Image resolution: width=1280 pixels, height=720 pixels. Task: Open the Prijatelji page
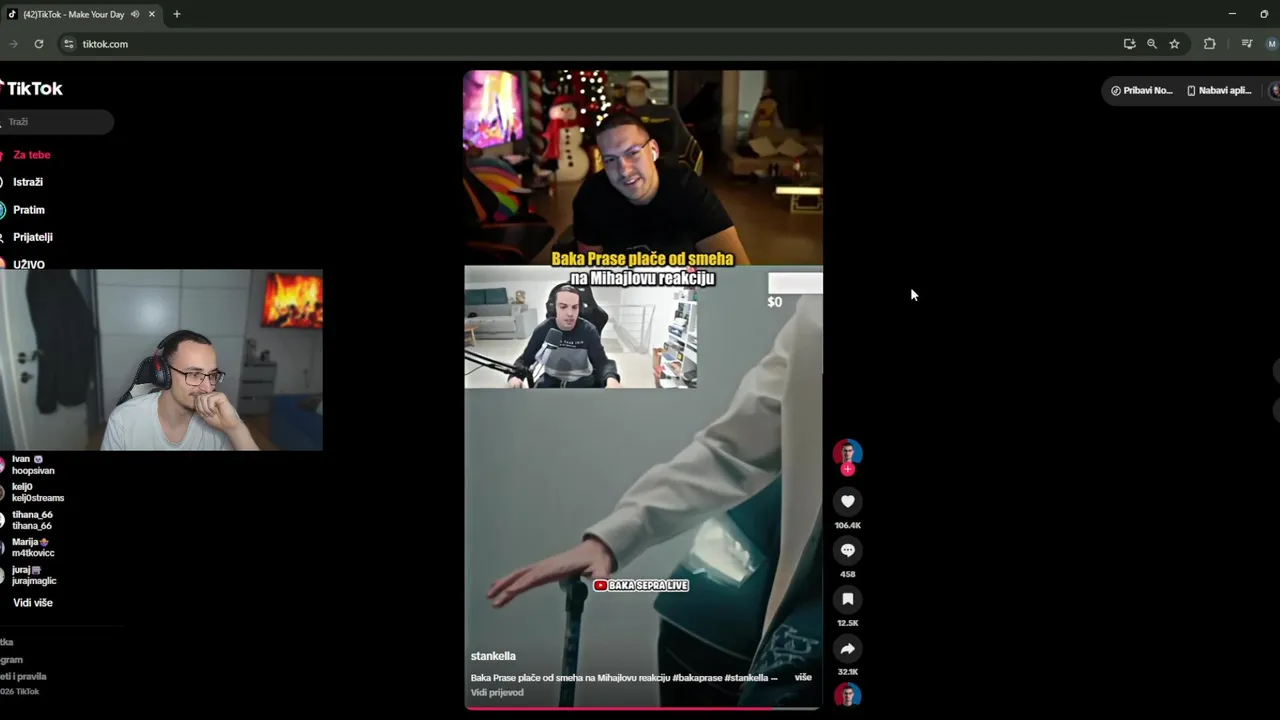[x=32, y=237]
